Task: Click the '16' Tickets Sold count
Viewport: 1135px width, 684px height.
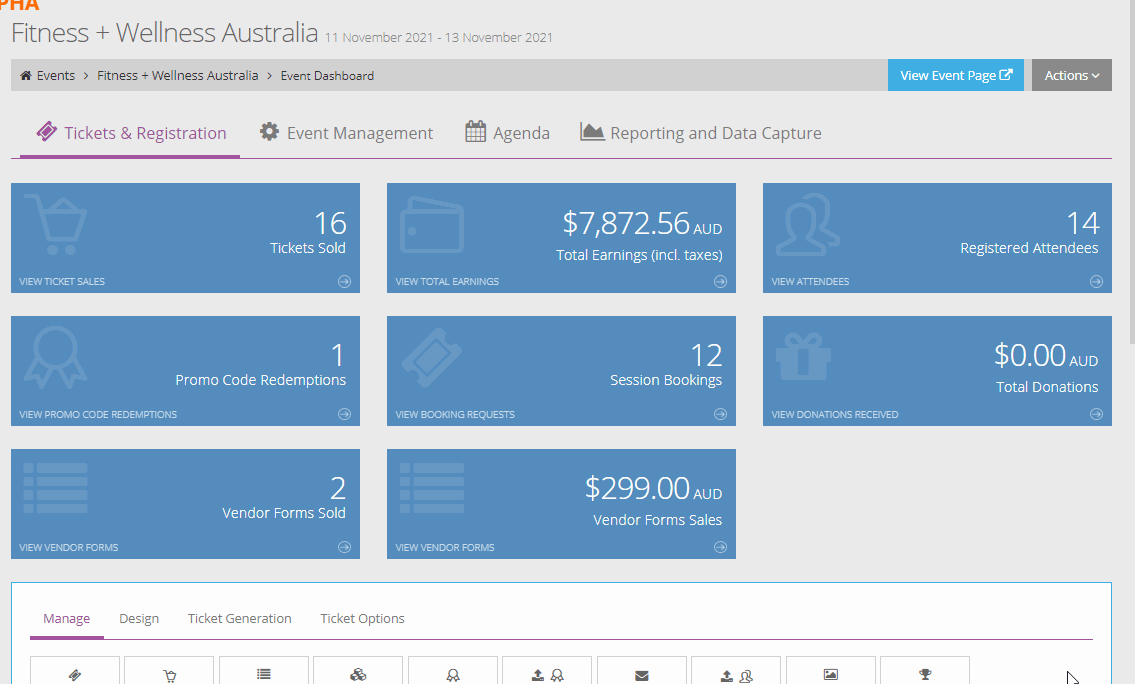Action: [330, 223]
